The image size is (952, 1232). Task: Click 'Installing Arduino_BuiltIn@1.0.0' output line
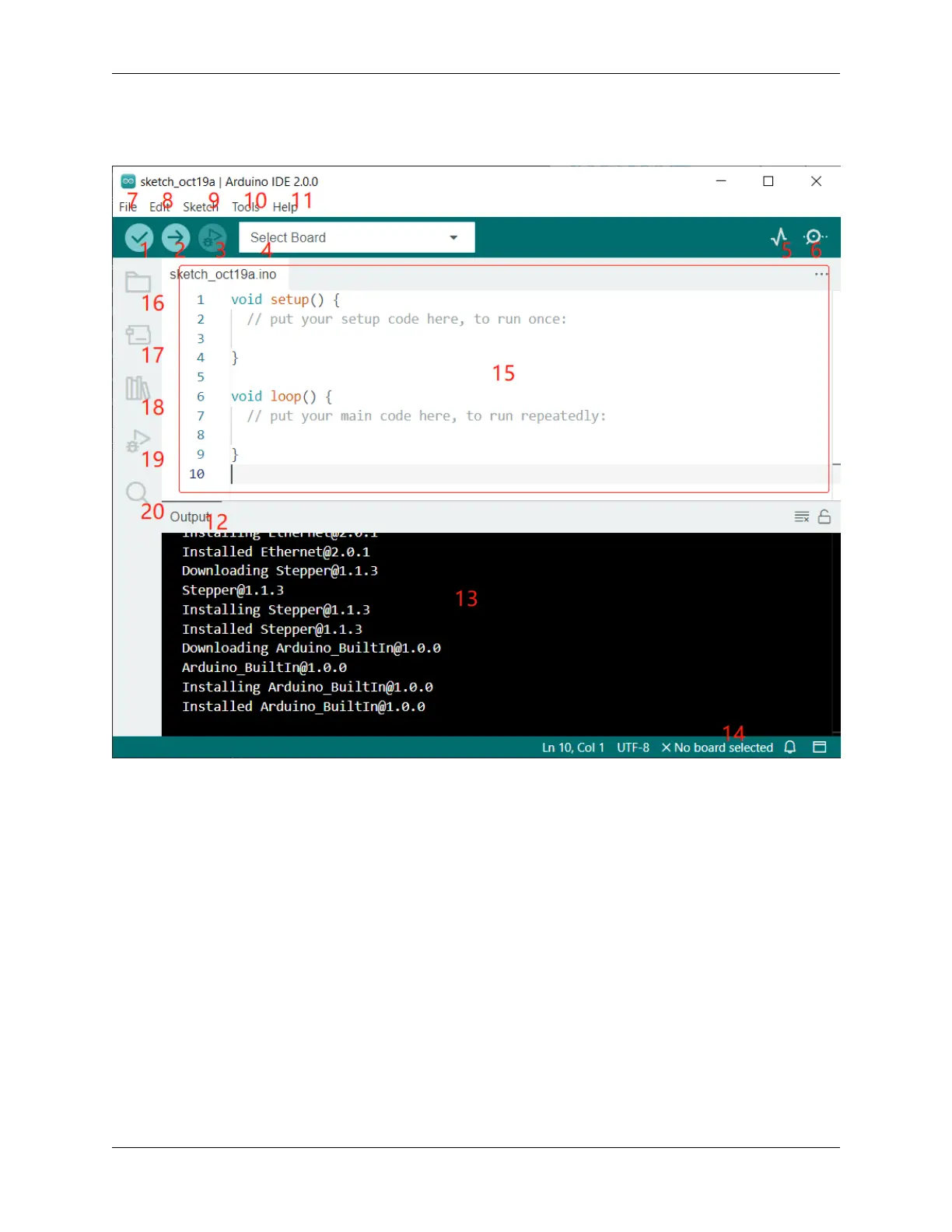click(307, 687)
